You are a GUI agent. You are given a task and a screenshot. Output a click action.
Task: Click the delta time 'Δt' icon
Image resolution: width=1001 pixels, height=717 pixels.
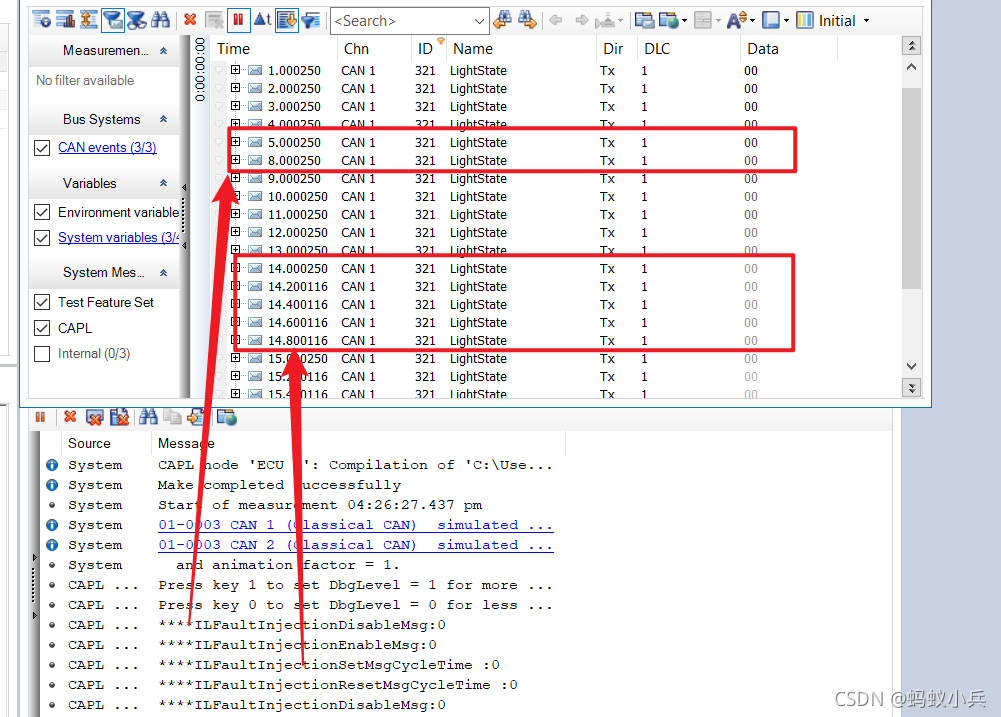click(x=262, y=20)
